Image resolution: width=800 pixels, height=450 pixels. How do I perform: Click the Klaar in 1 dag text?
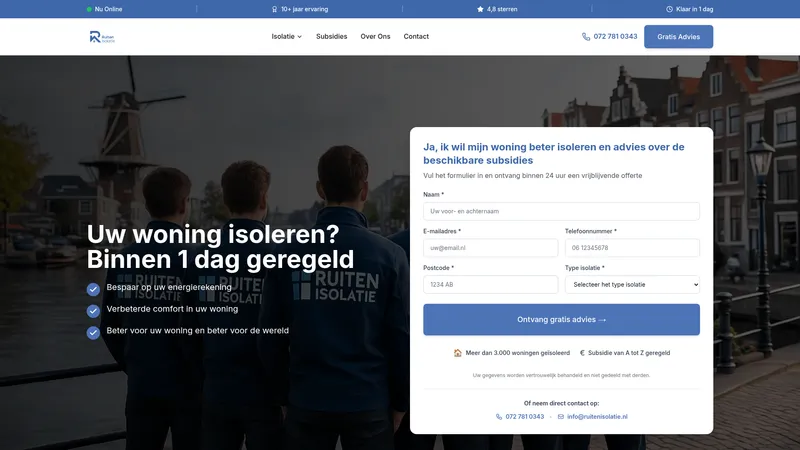(694, 9)
